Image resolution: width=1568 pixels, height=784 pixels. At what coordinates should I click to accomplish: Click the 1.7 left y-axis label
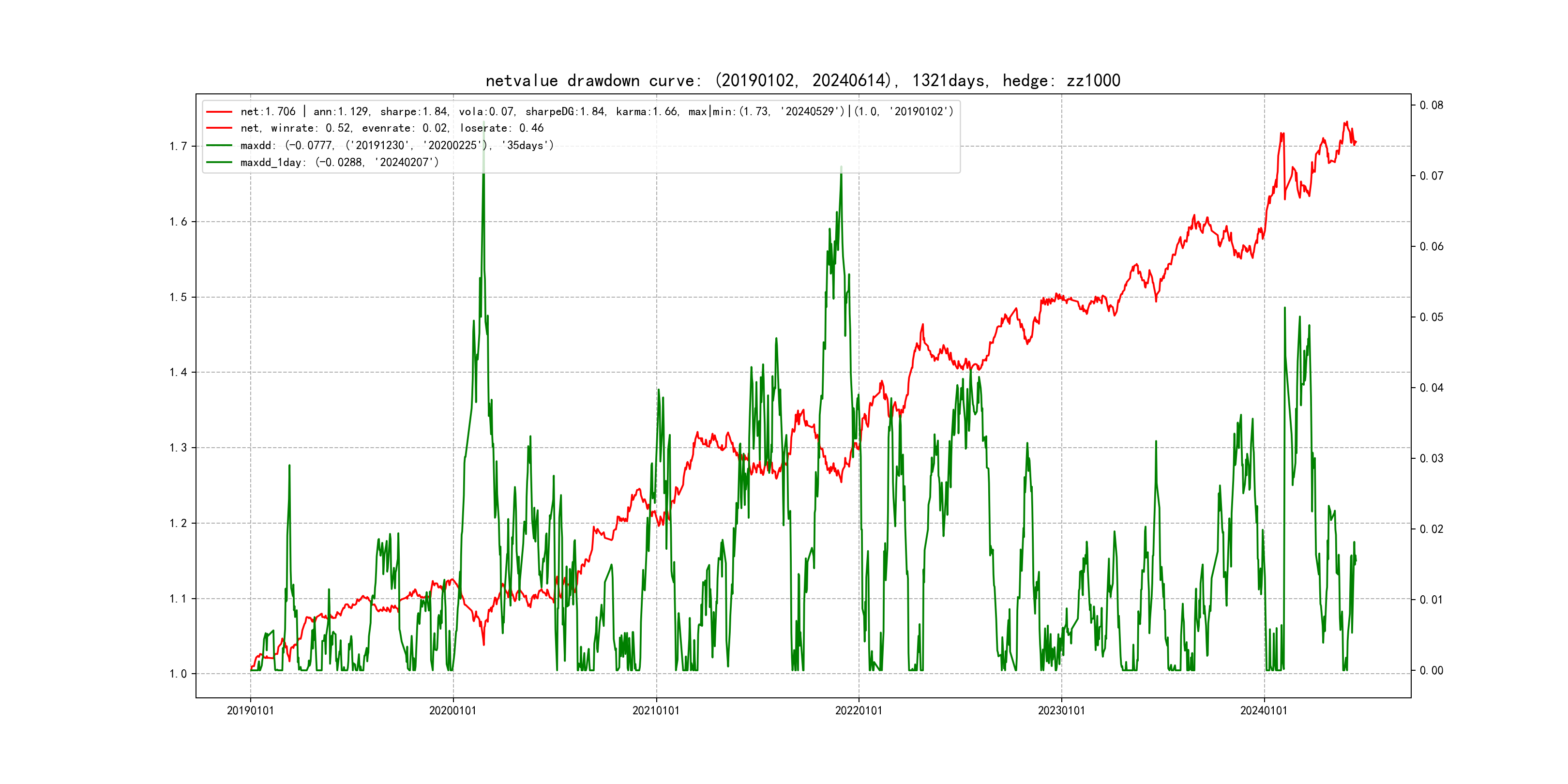point(178,146)
